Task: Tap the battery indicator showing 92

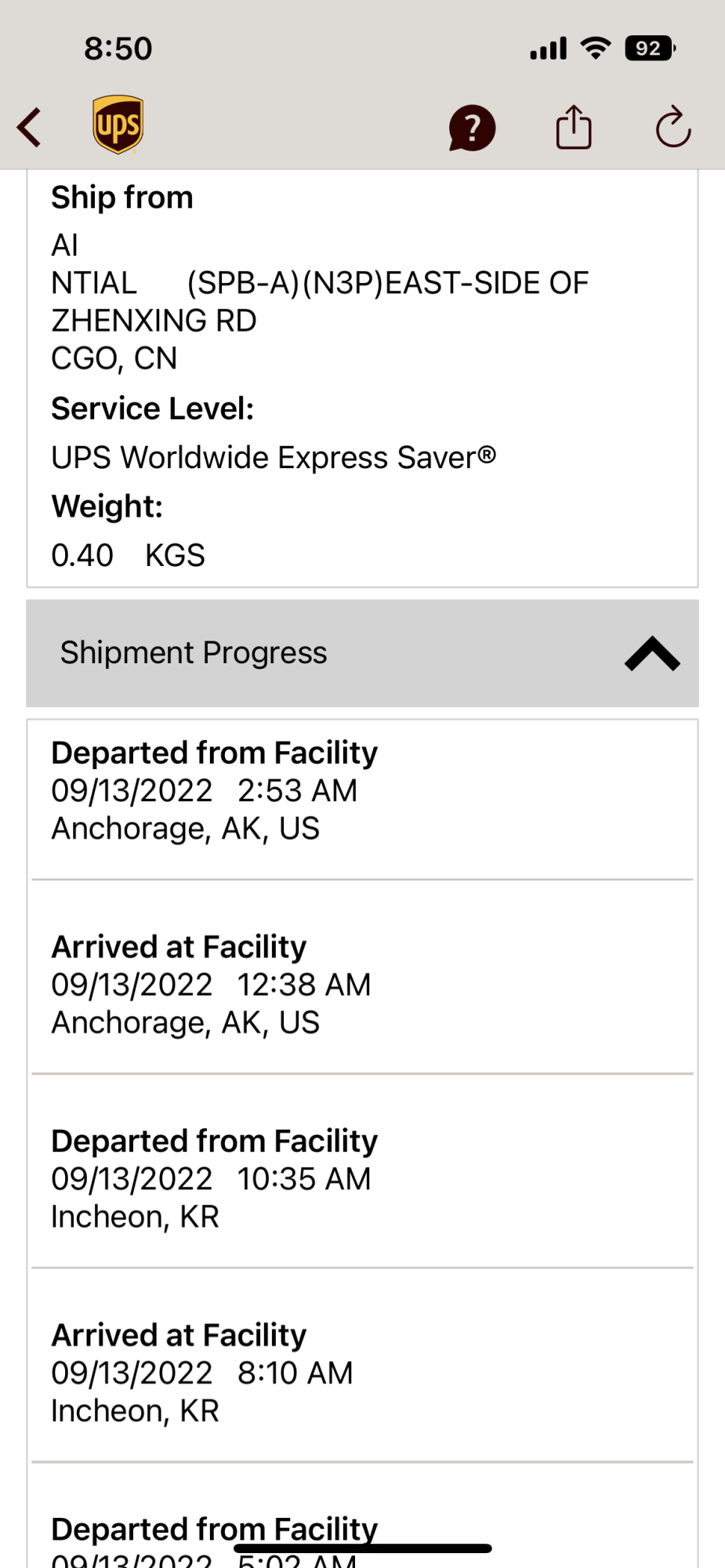Action: click(x=649, y=49)
